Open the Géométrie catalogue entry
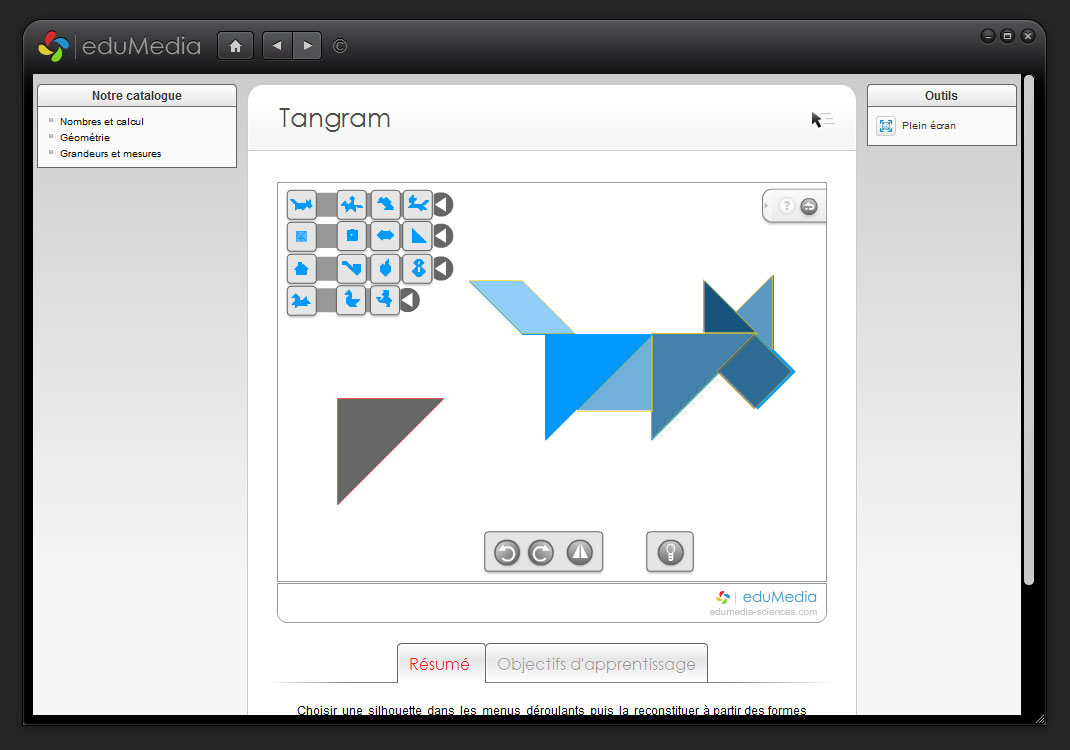The height and width of the screenshot is (750, 1070). click(x=85, y=138)
